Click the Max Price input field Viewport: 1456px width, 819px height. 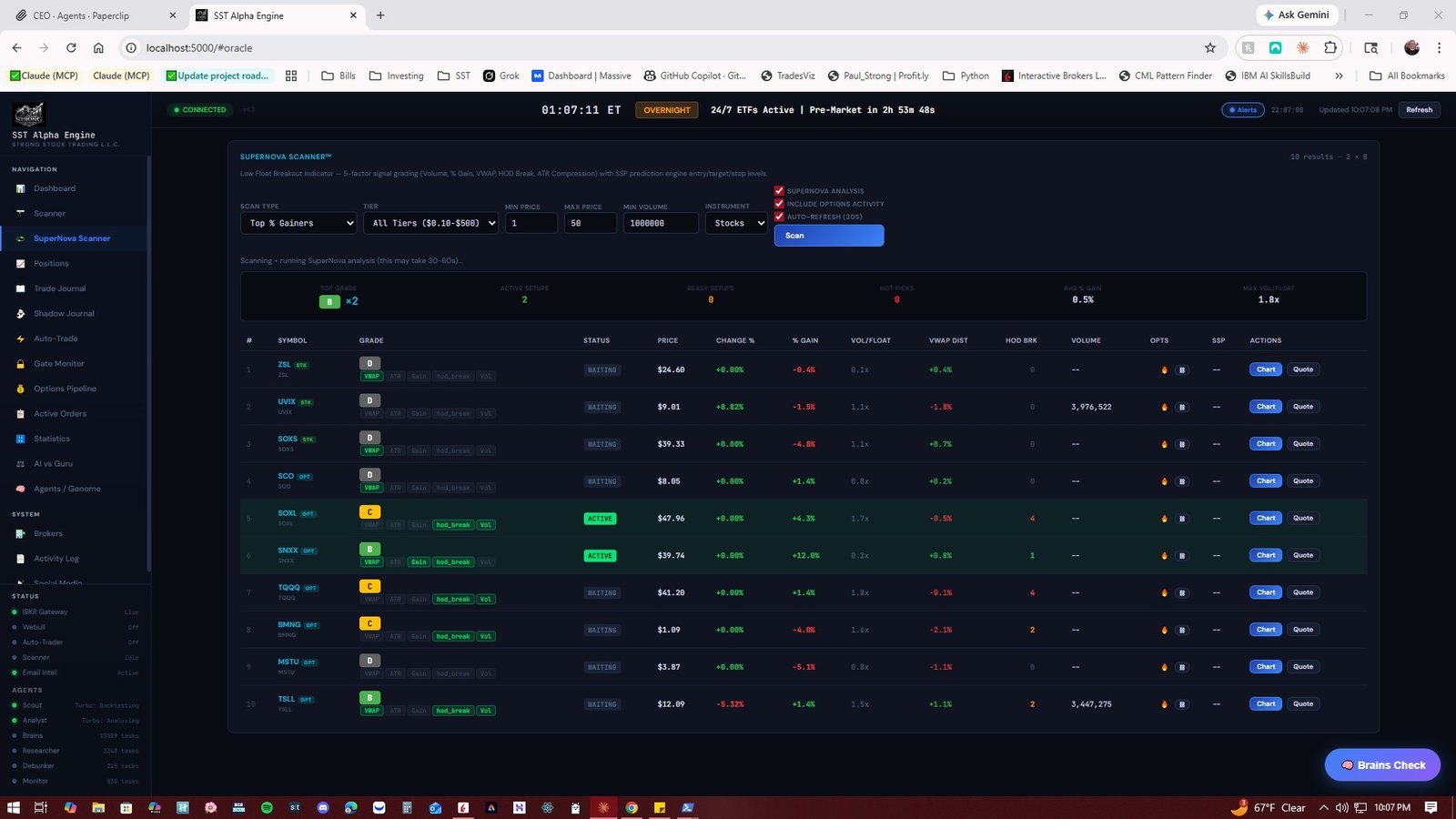tap(590, 223)
